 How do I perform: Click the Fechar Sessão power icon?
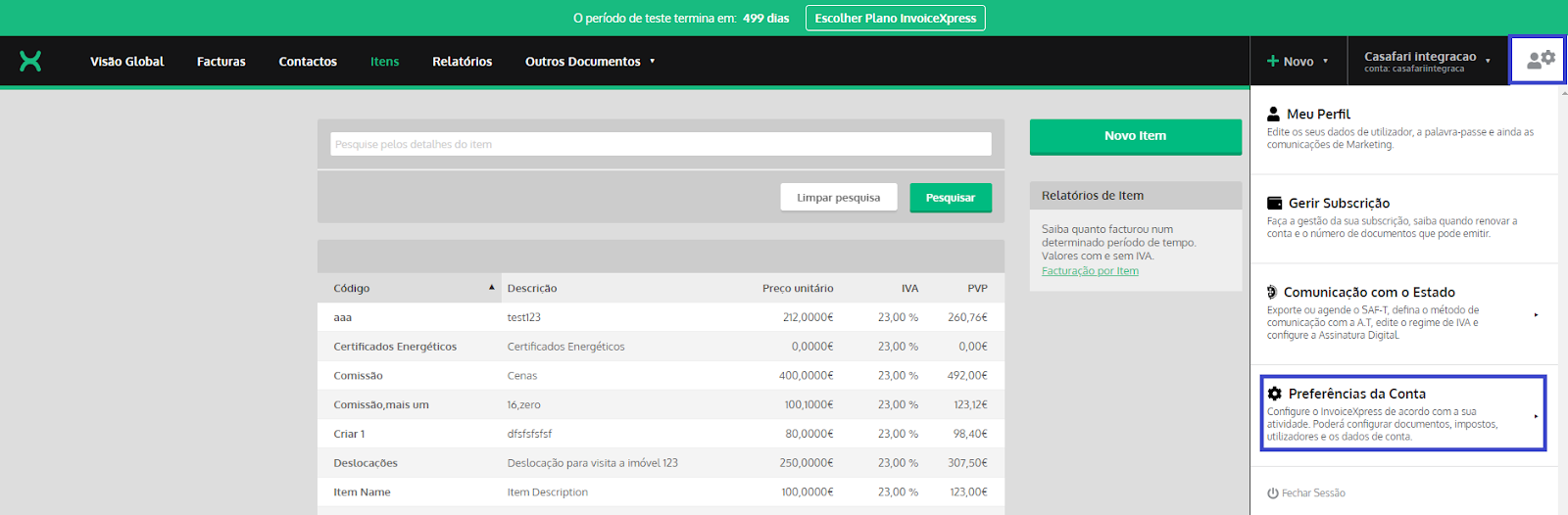coord(1272,493)
